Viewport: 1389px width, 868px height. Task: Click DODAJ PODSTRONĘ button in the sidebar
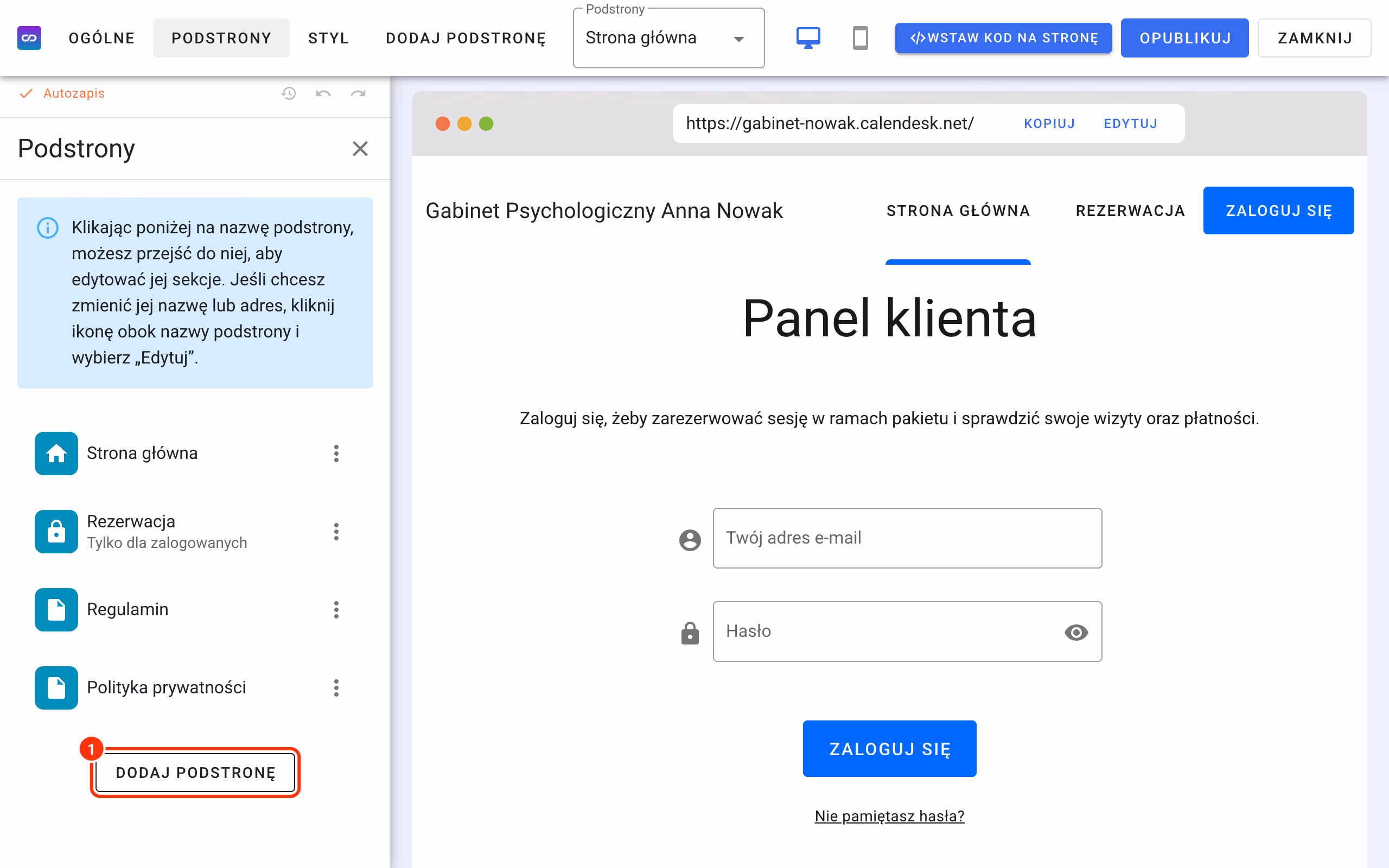[195, 772]
